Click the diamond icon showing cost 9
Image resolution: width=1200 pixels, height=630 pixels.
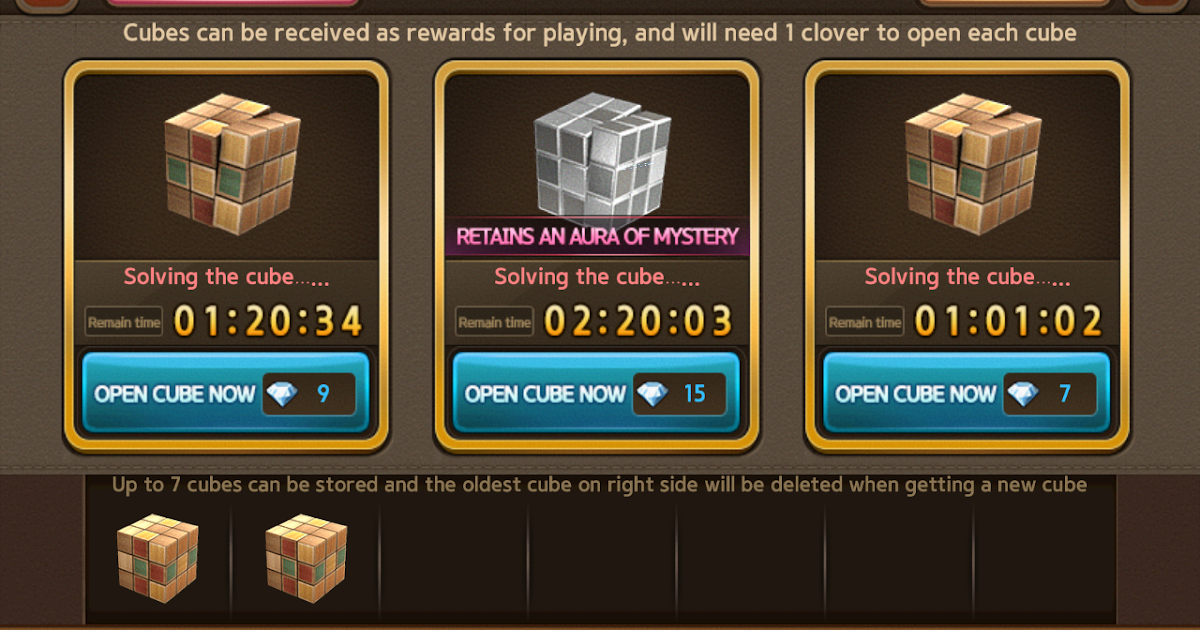coord(281,394)
